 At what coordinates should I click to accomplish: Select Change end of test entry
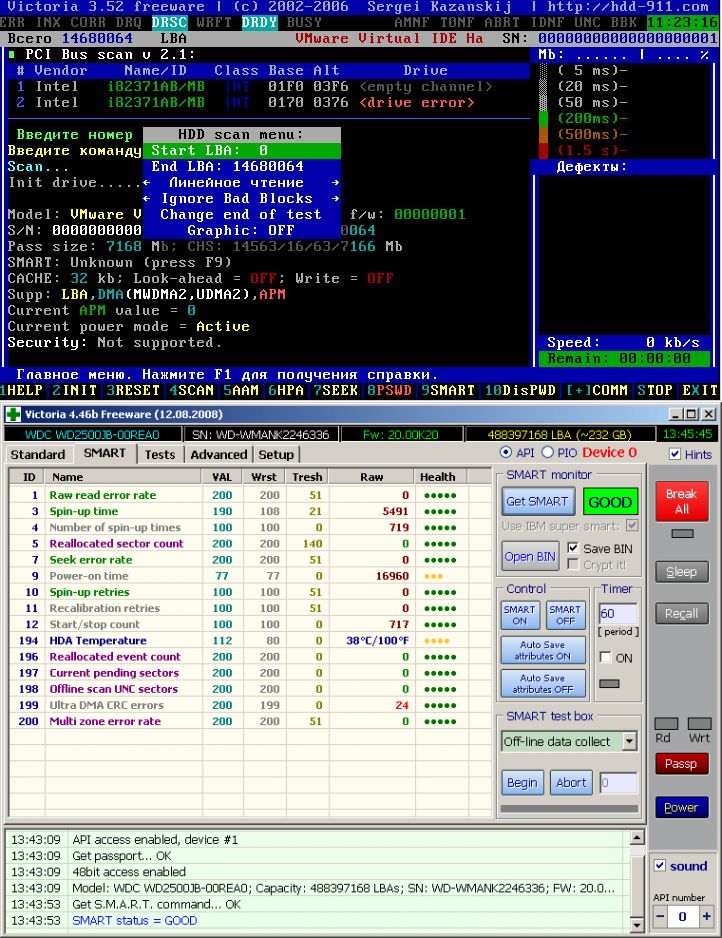tap(242, 214)
